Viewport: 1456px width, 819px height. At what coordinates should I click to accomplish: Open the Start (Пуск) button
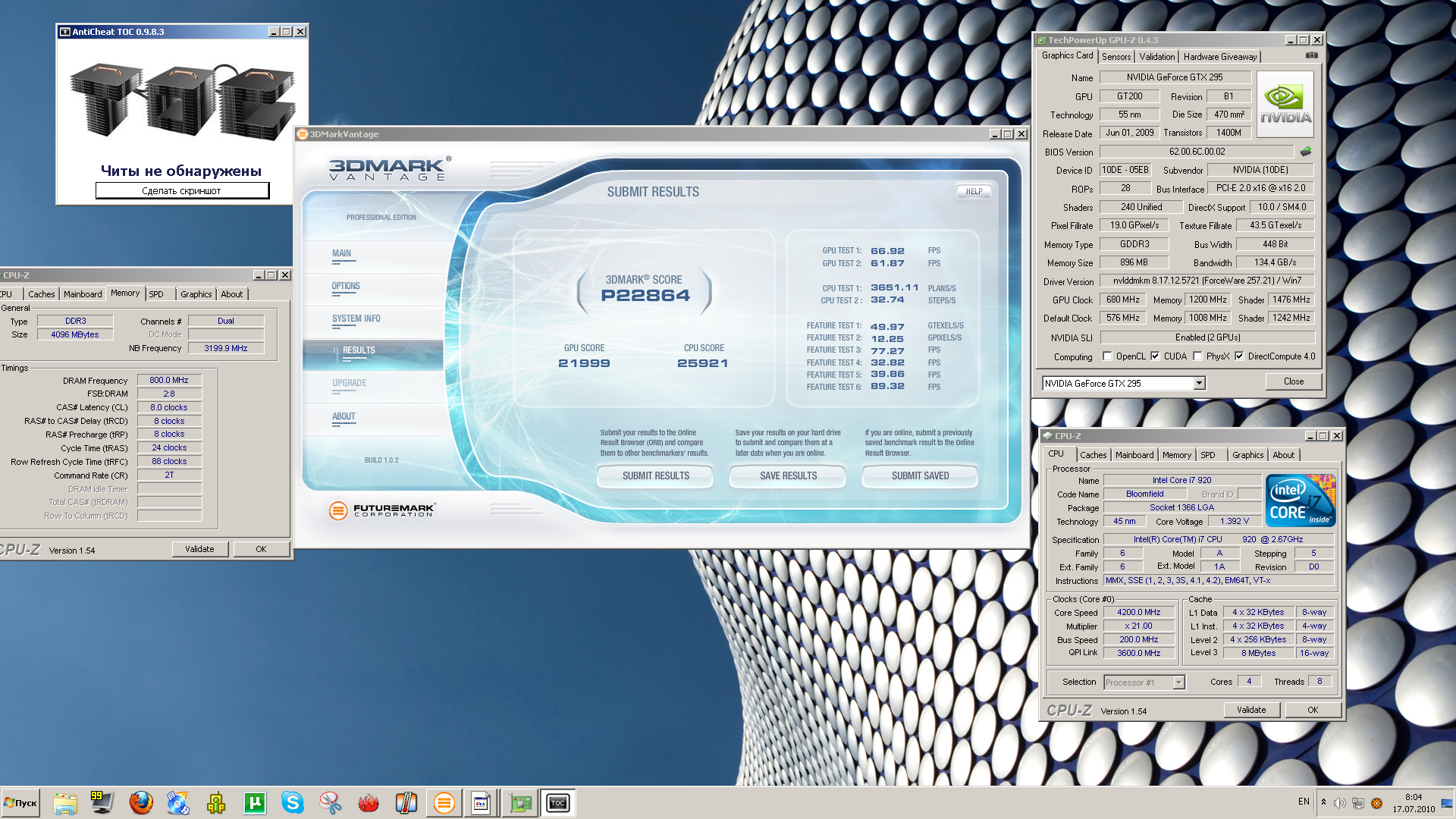pyautogui.click(x=20, y=803)
